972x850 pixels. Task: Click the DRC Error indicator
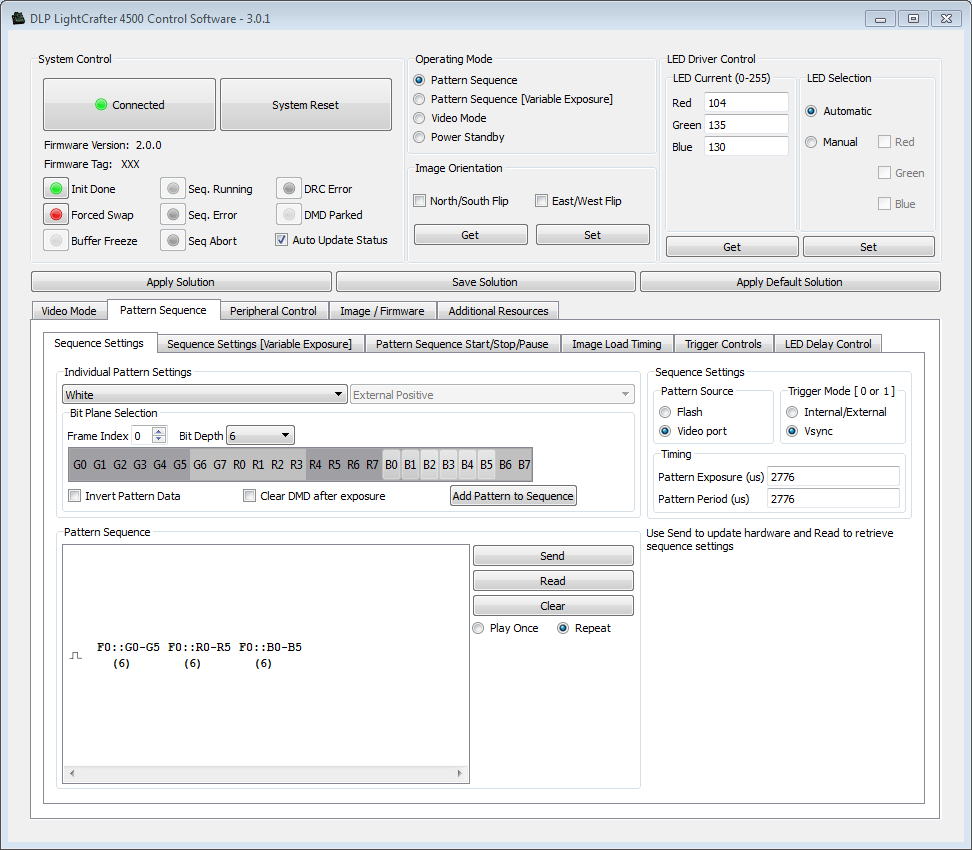point(289,188)
